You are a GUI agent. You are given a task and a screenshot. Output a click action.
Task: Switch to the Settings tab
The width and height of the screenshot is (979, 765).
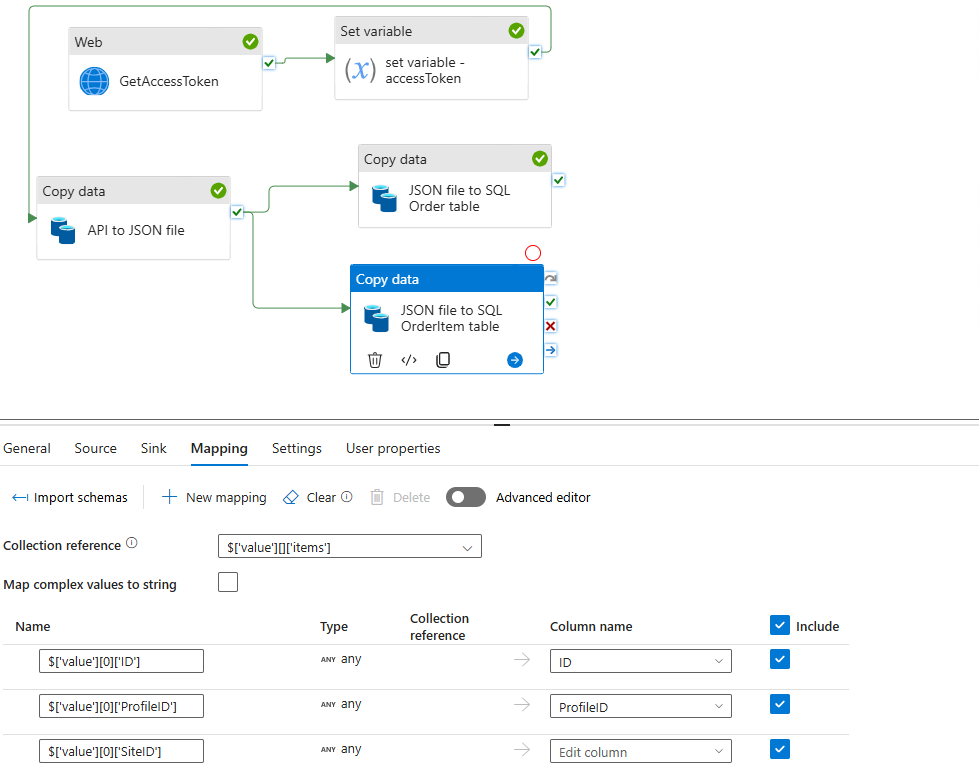click(297, 448)
